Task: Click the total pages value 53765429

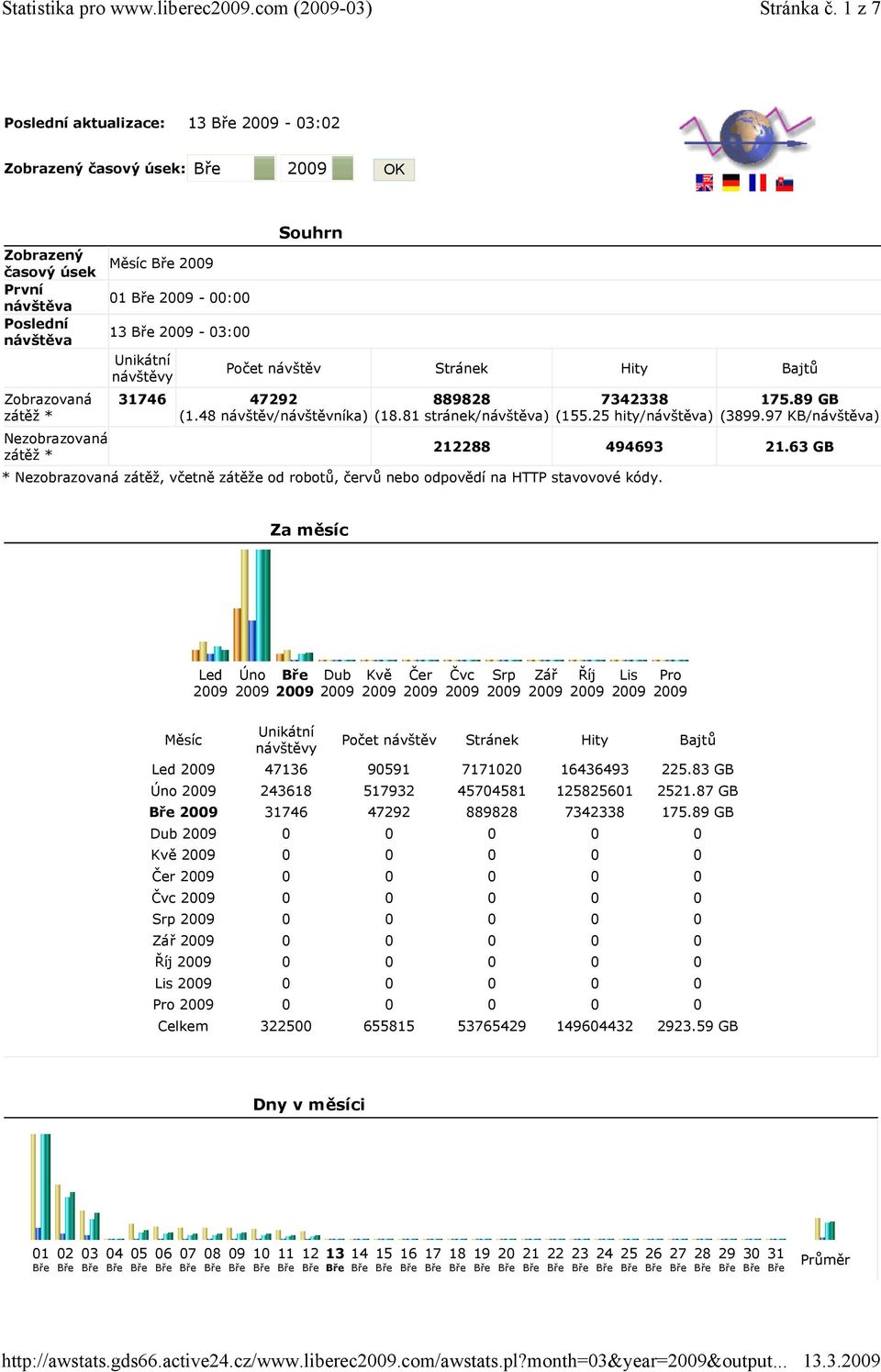Action: (492, 1026)
